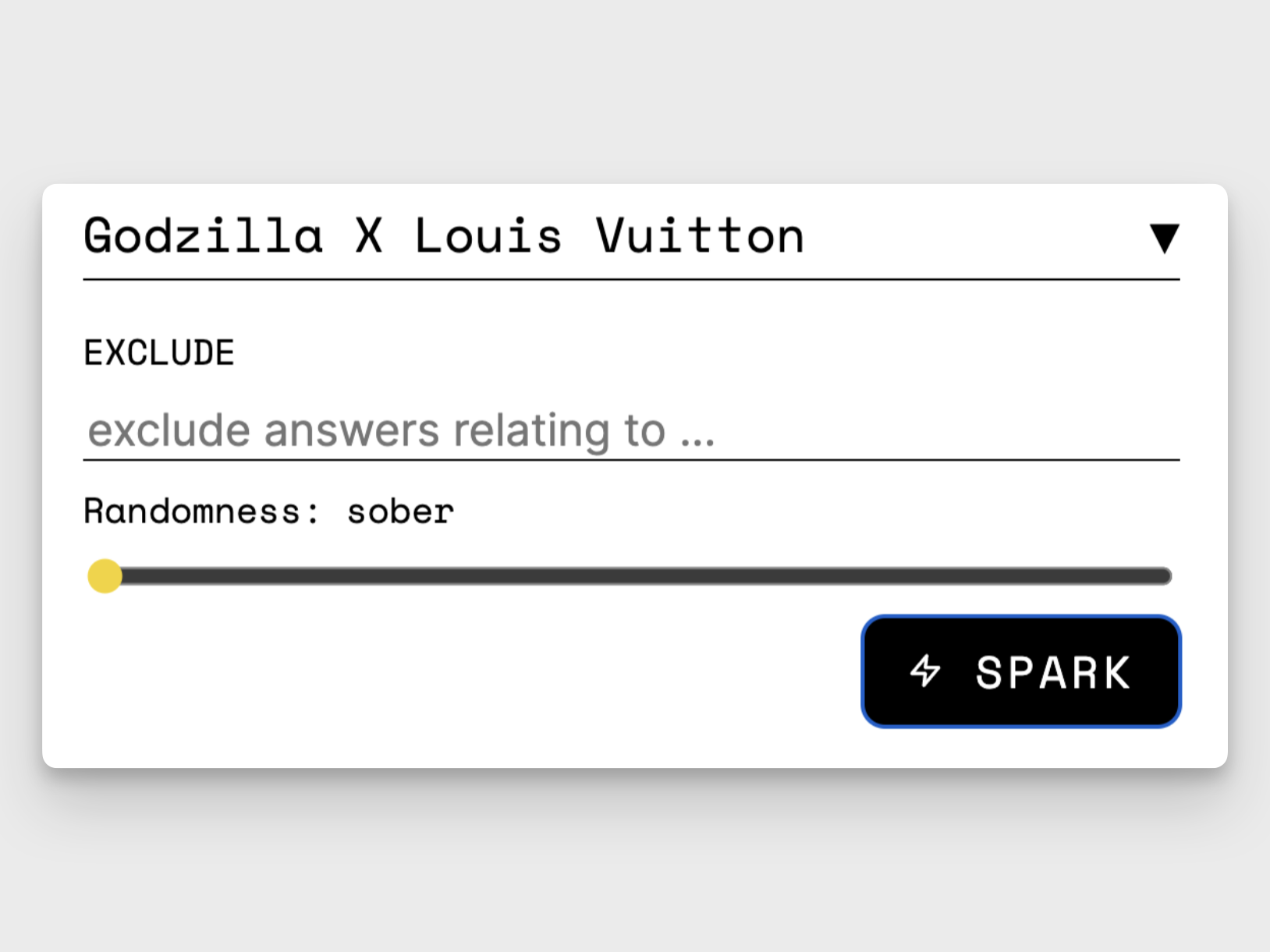1270x952 pixels.
Task: Click the word "Louis" in the prompt selector
Action: [488, 236]
